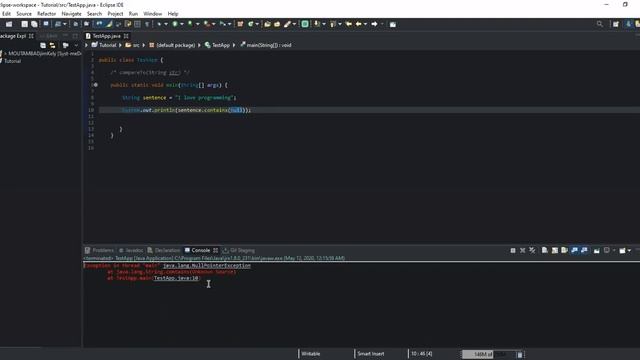The image size is (640, 360).
Task: Run garbage collector trash icon
Action: (x=520, y=354)
